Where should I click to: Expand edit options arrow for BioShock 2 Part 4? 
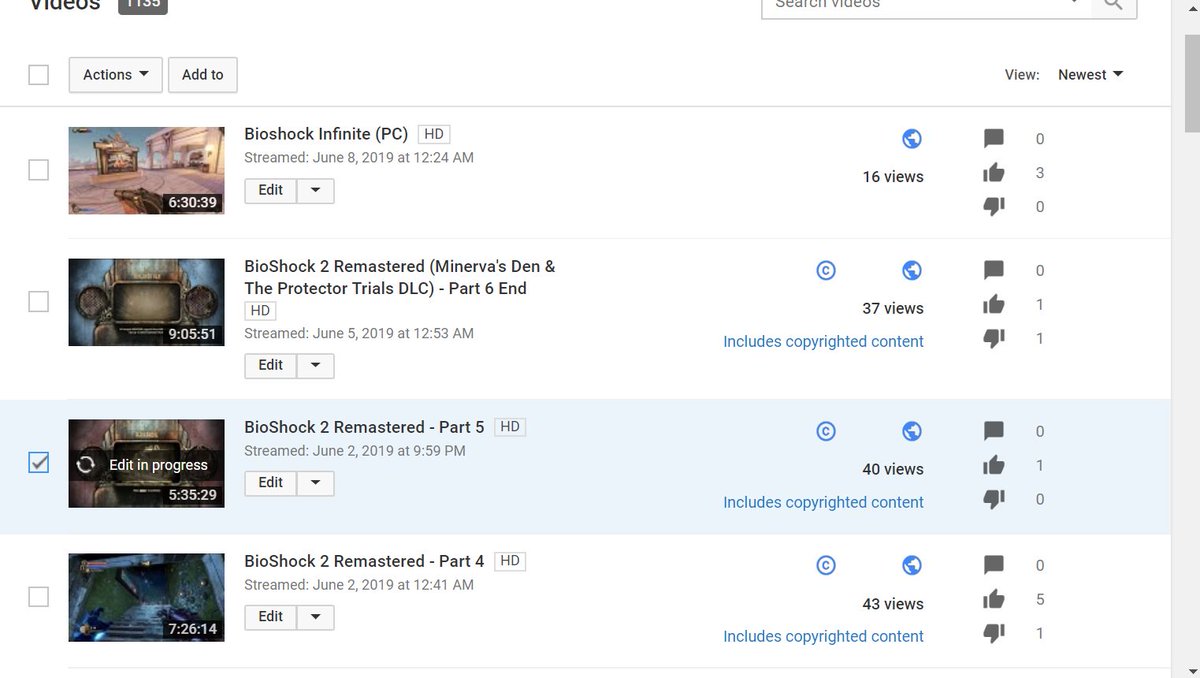315,616
